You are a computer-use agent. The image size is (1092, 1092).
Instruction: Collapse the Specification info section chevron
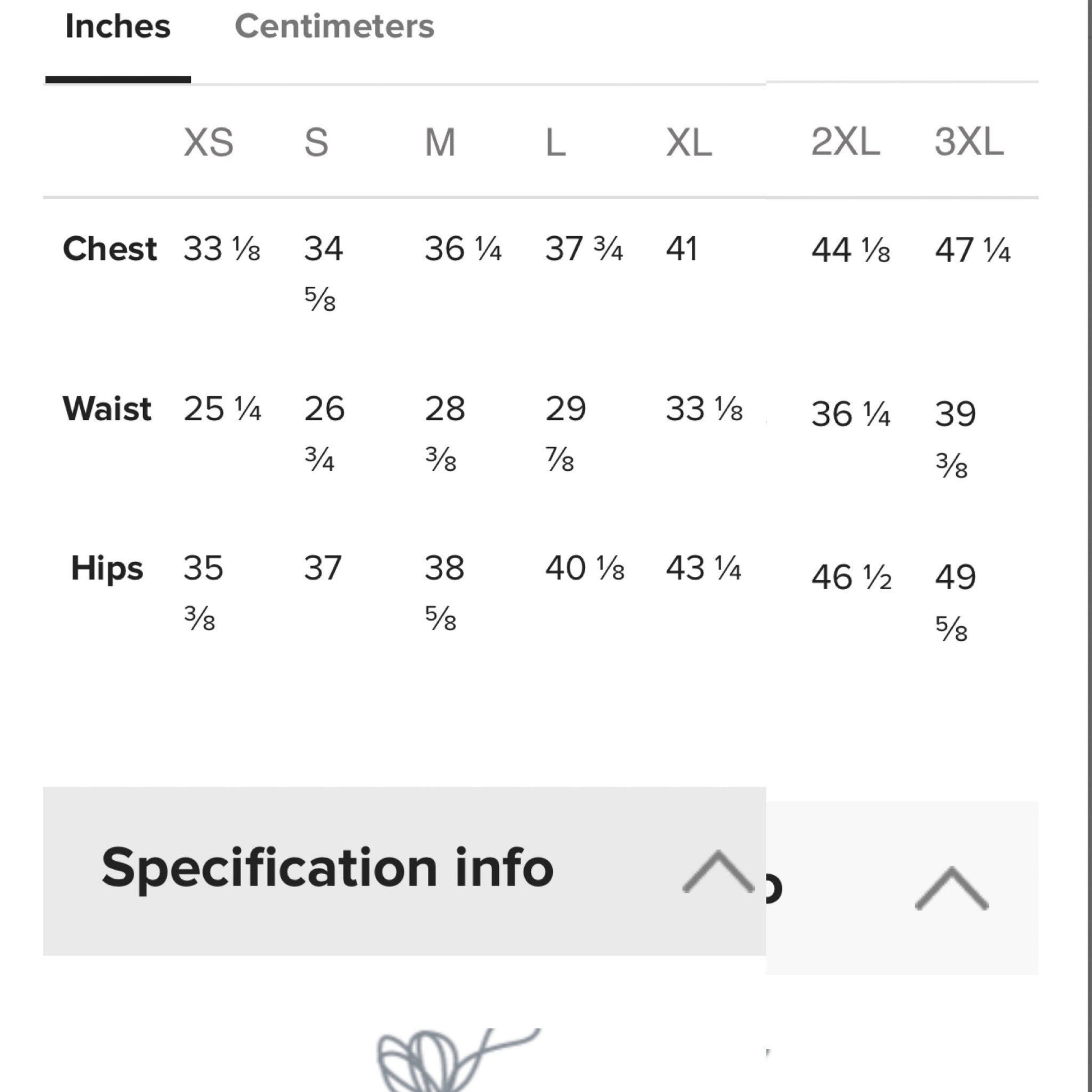pos(718,871)
